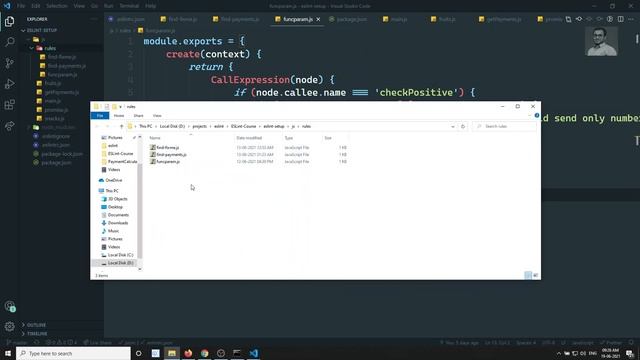Viewport: 640px width, 360px height.
Task: Click the open changes icon in the editor toolbar
Action: click(x=568, y=19)
